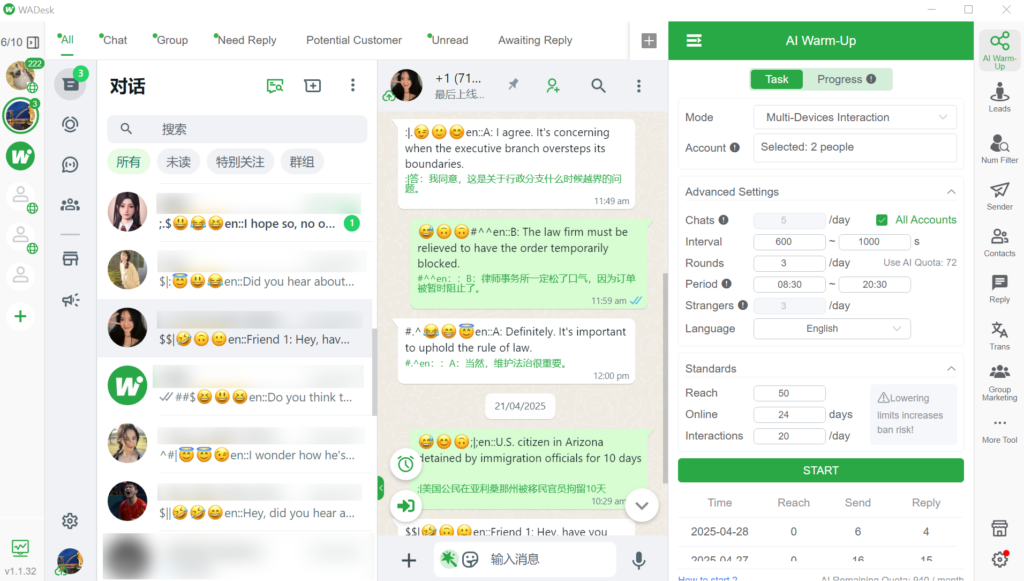Open chat header more options menu
1024x581 pixels.
pyautogui.click(x=639, y=86)
